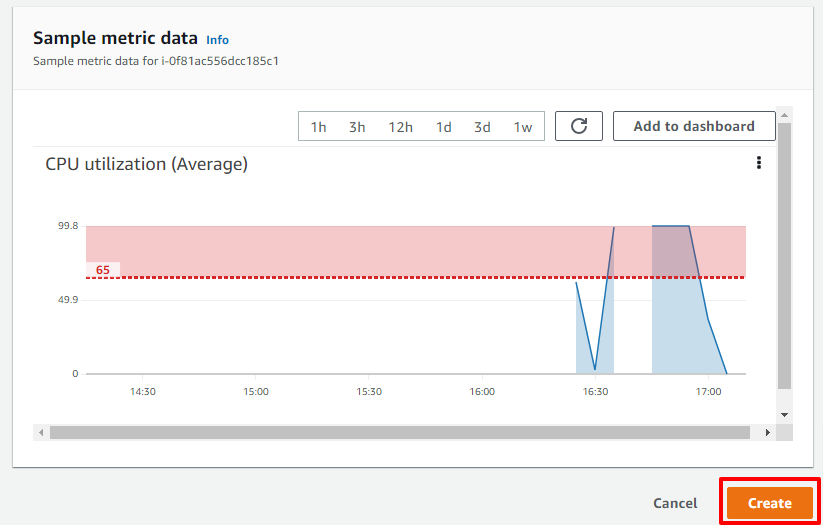Click the scroll down arrow on vertical scrollbar
Screen dimensions: 823x525
pos(784,415)
